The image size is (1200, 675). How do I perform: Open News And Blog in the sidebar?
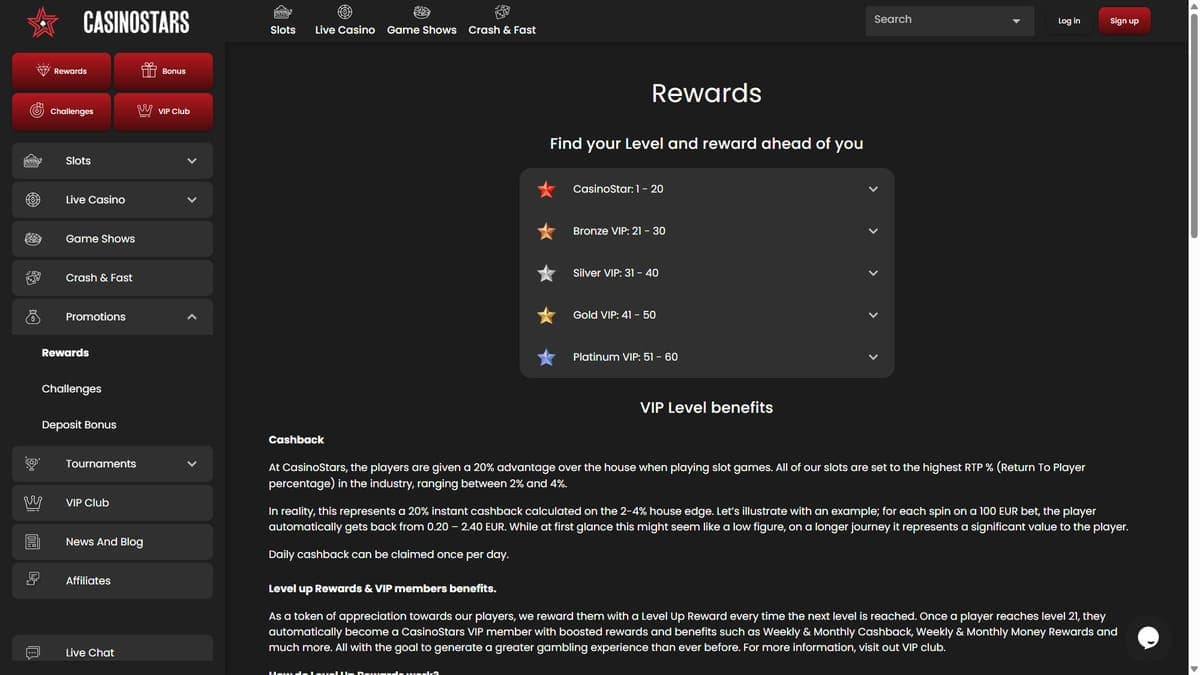tap(112, 541)
